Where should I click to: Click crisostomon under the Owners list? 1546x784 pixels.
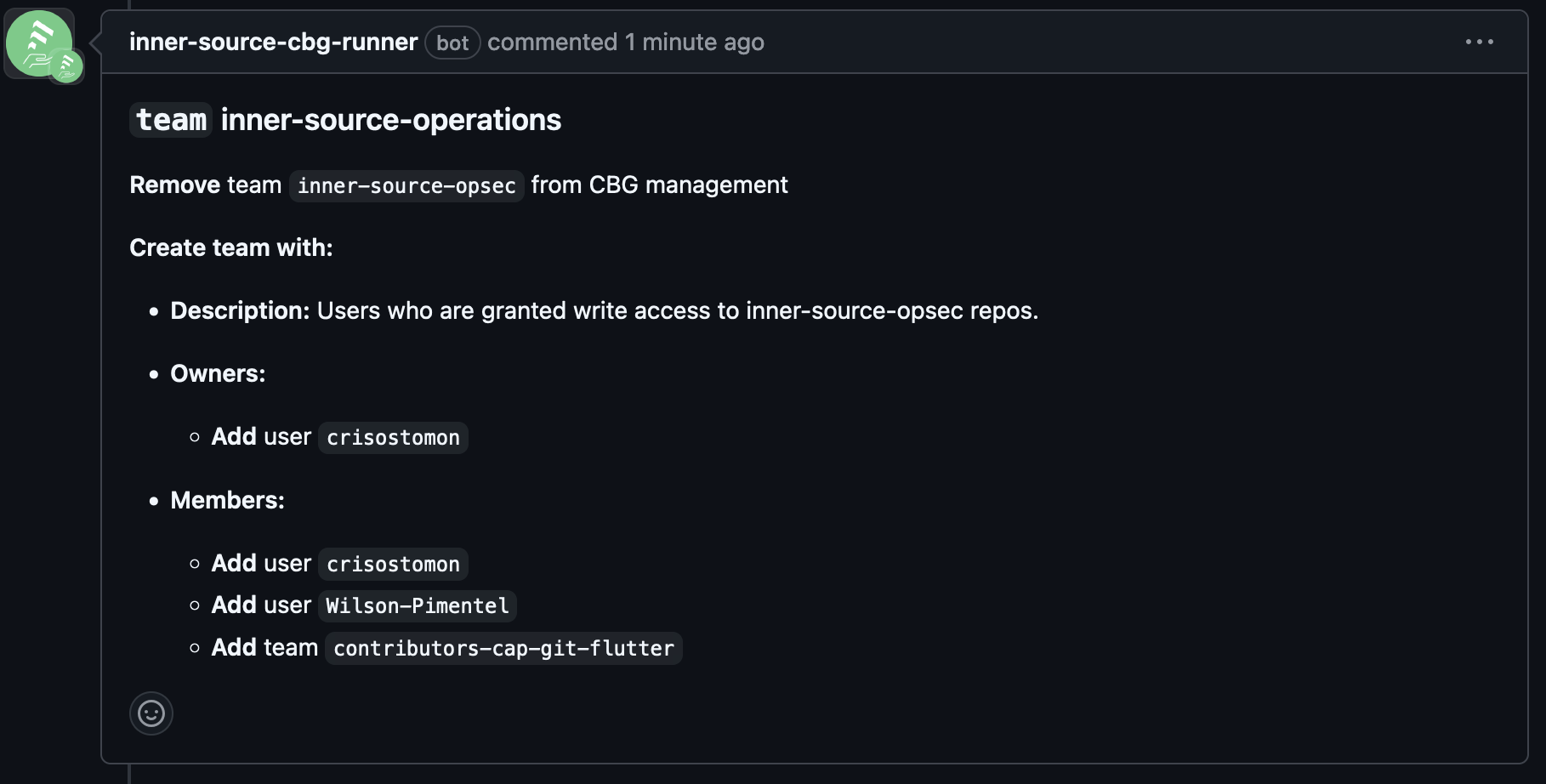click(393, 438)
